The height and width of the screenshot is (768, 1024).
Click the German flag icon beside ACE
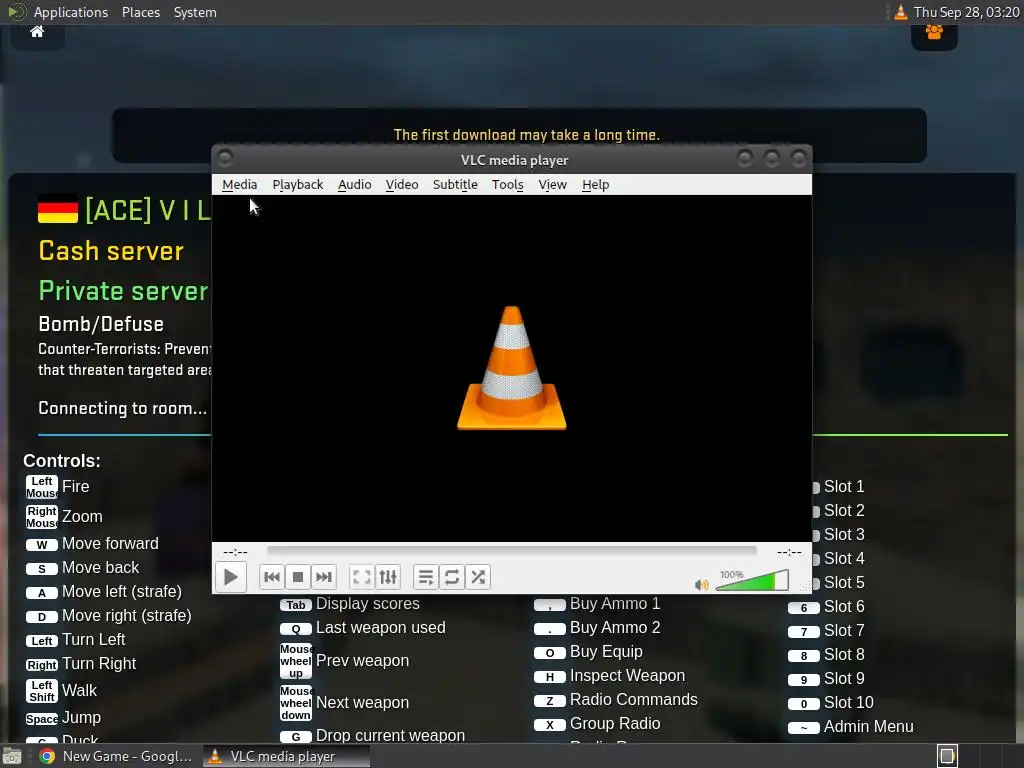coord(57,209)
